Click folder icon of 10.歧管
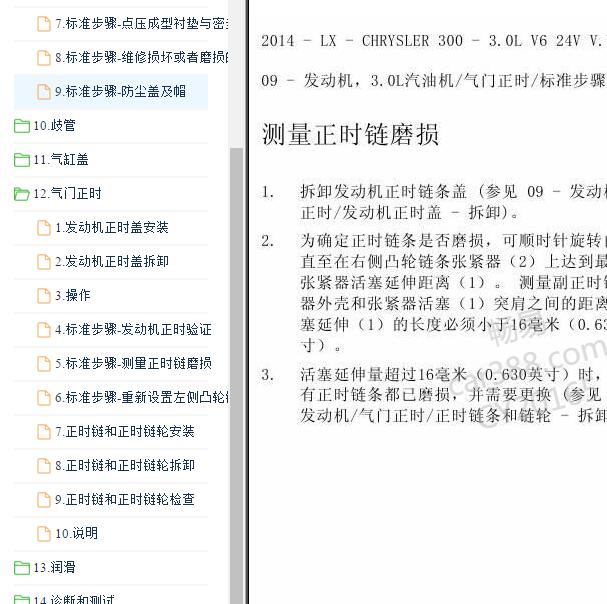The image size is (607, 604). pyautogui.click(x=22, y=126)
